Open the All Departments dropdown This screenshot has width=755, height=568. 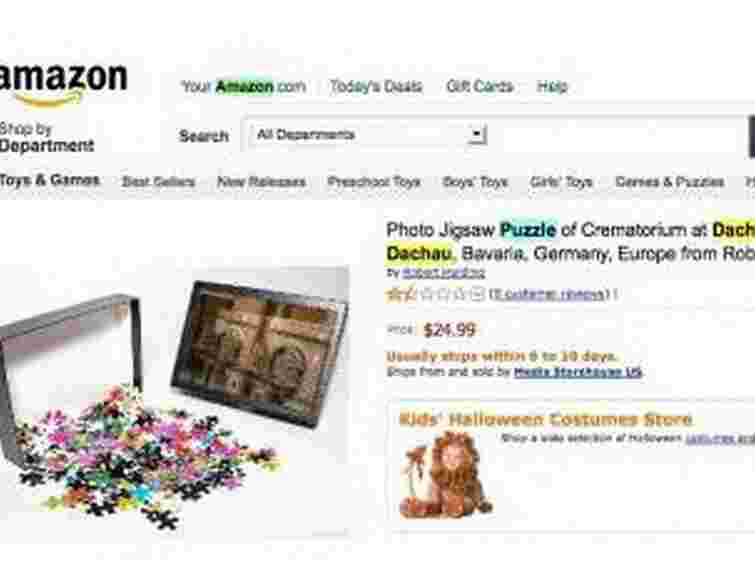pyautogui.click(x=368, y=135)
